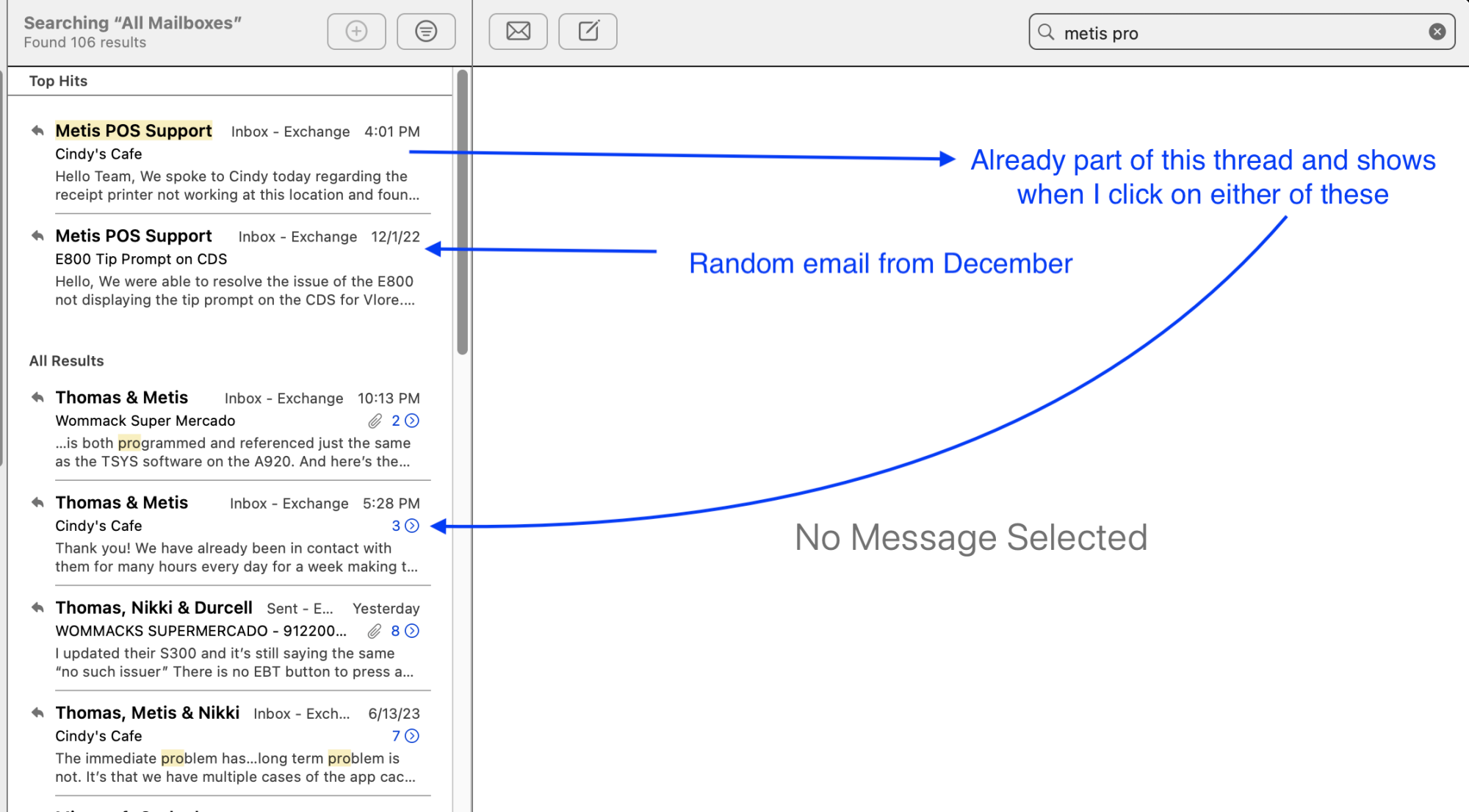Expand the Wommack Super Mercado thread
This screenshot has width=1469, height=812.
[x=412, y=421]
